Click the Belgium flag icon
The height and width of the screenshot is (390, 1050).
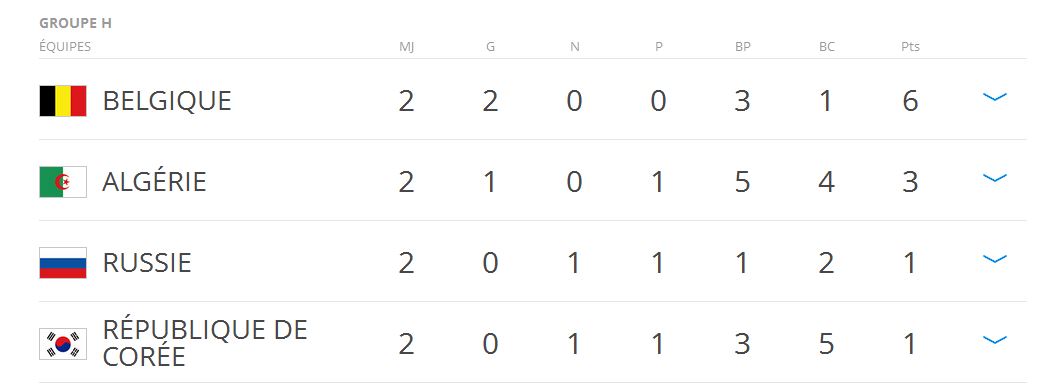(x=63, y=101)
